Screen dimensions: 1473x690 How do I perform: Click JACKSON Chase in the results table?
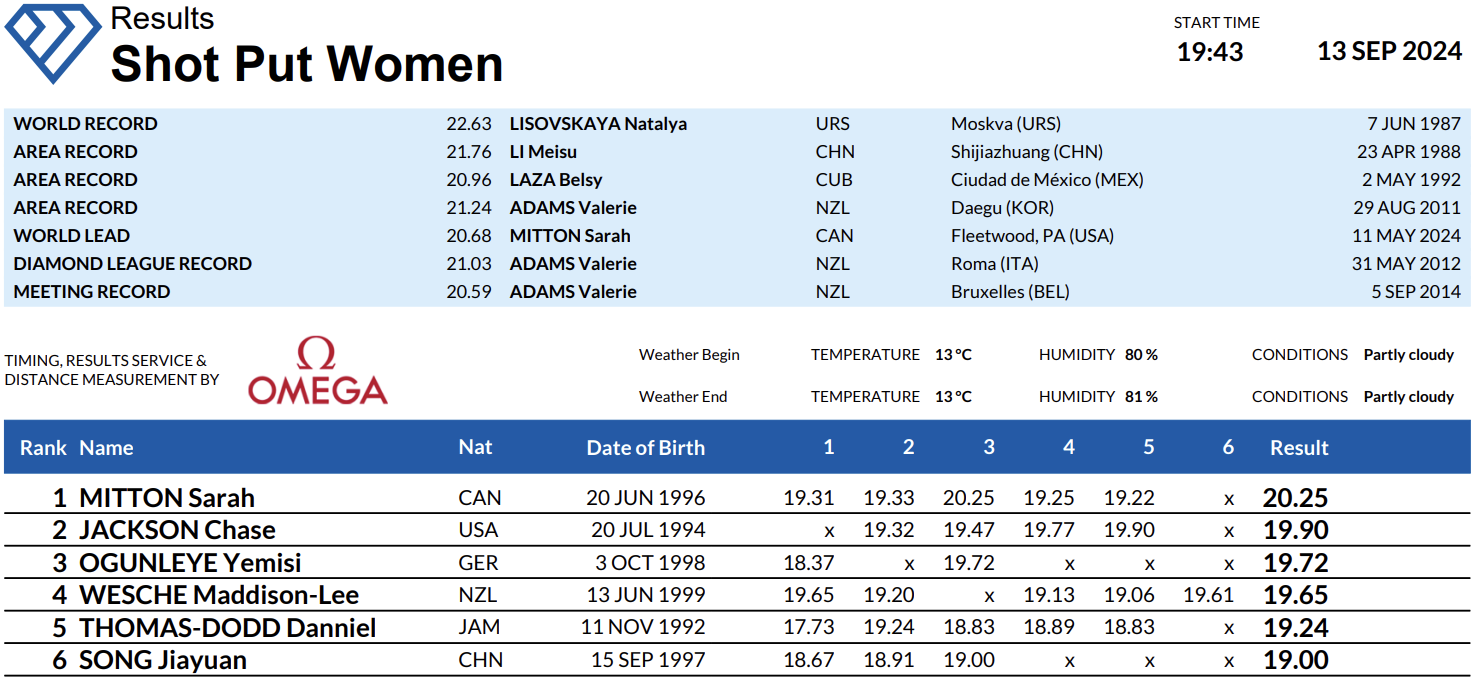point(177,530)
